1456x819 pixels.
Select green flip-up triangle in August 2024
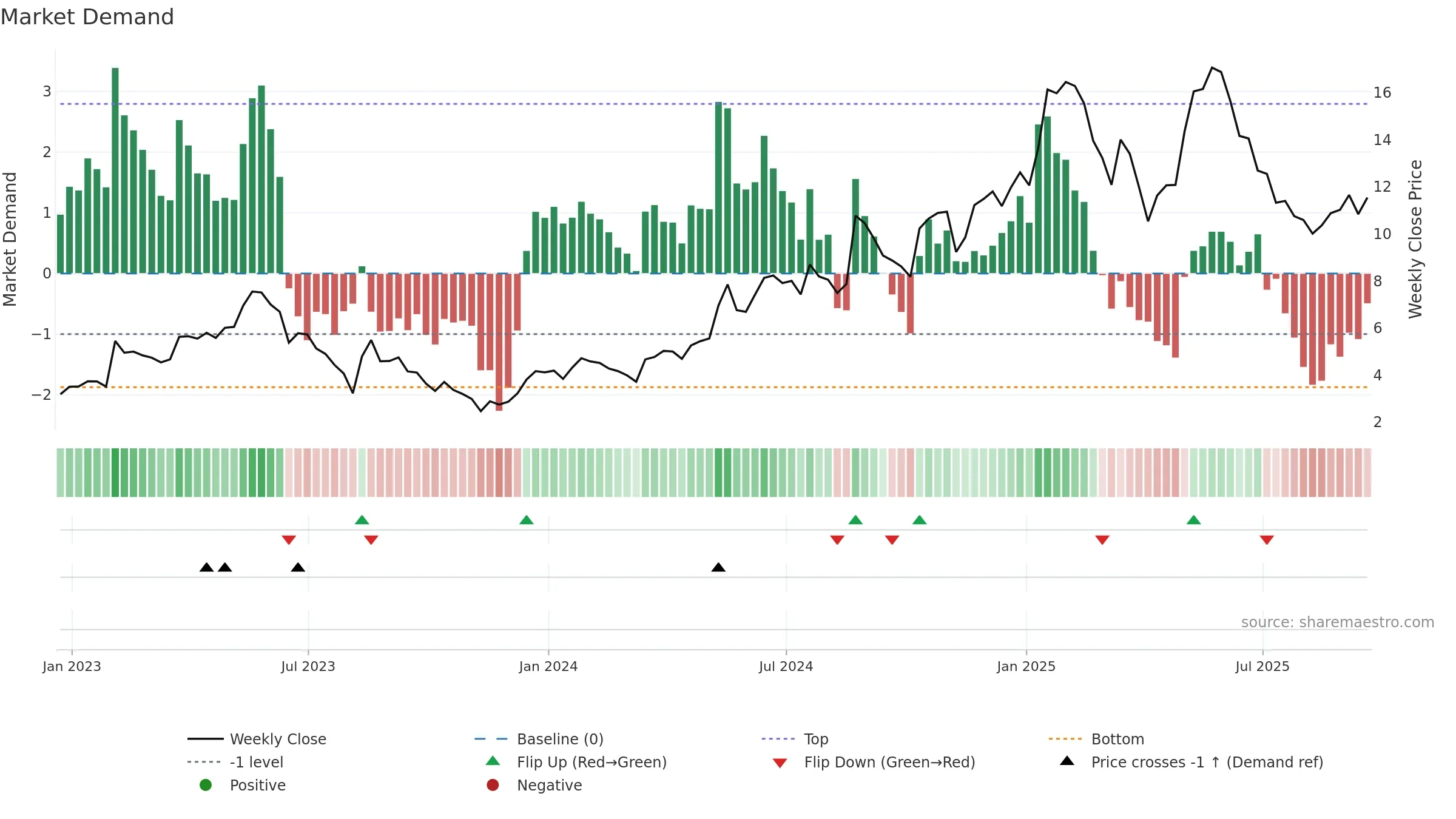855,520
